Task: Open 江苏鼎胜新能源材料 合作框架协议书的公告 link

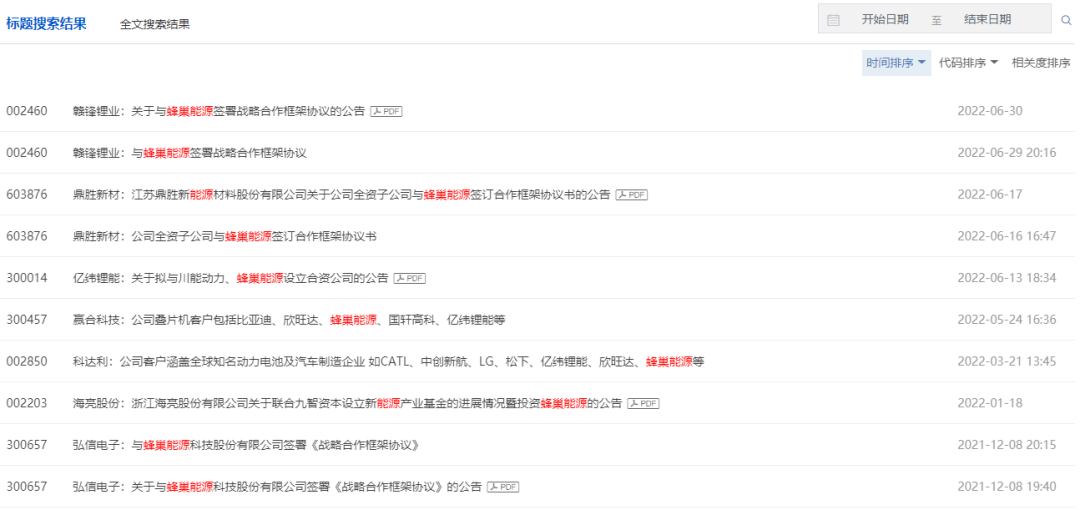Action: pos(342,195)
